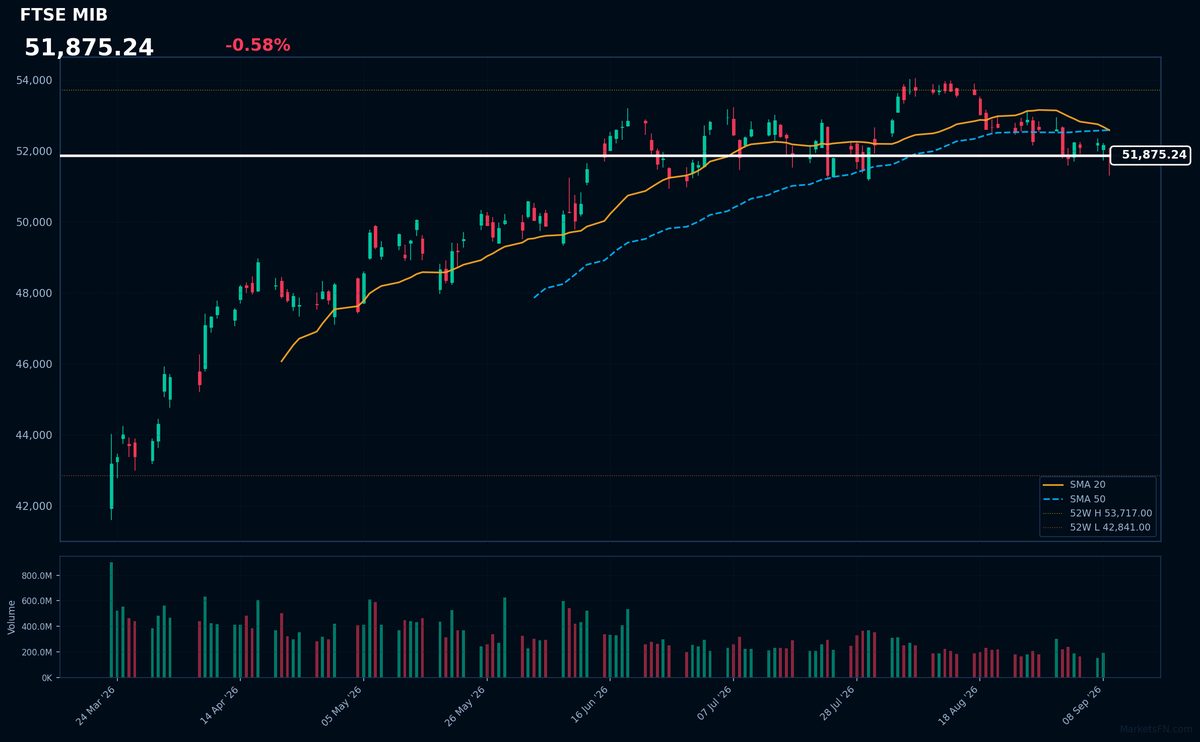The height and width of the screenshot is (742, 1200).
Task: Click the 400.0M volume axis label
Action: [37, 627]
